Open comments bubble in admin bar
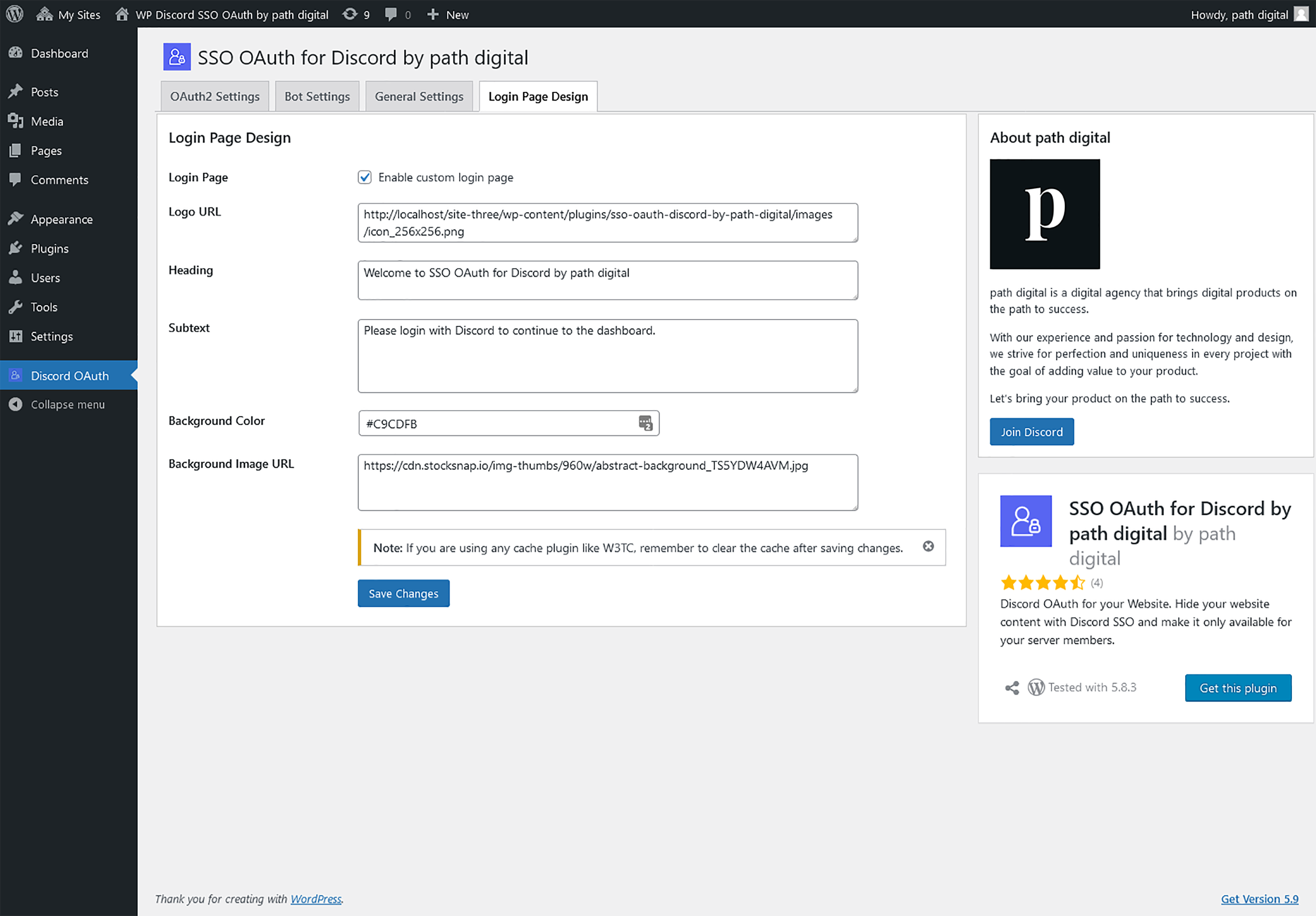 (398, 14)
